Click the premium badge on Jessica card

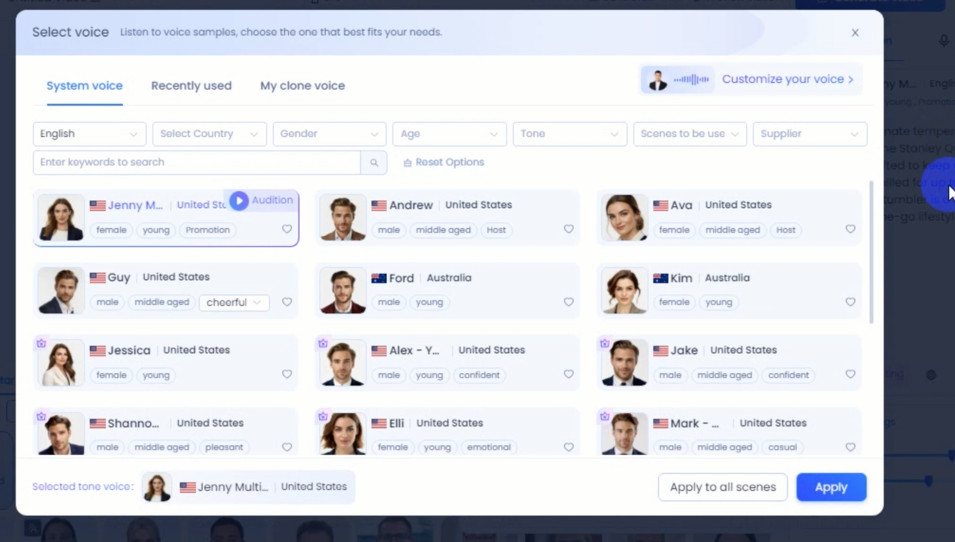(x=41, y=343)
